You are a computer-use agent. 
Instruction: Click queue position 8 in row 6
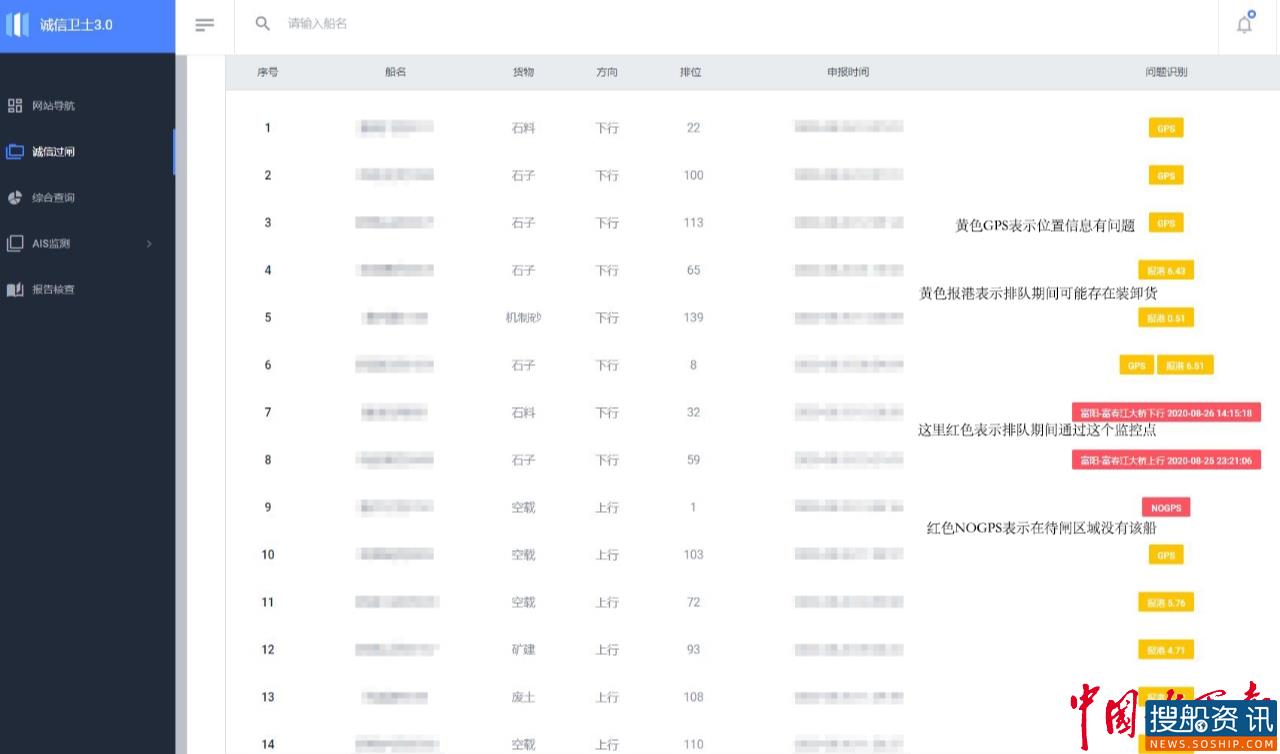point(694,366)
